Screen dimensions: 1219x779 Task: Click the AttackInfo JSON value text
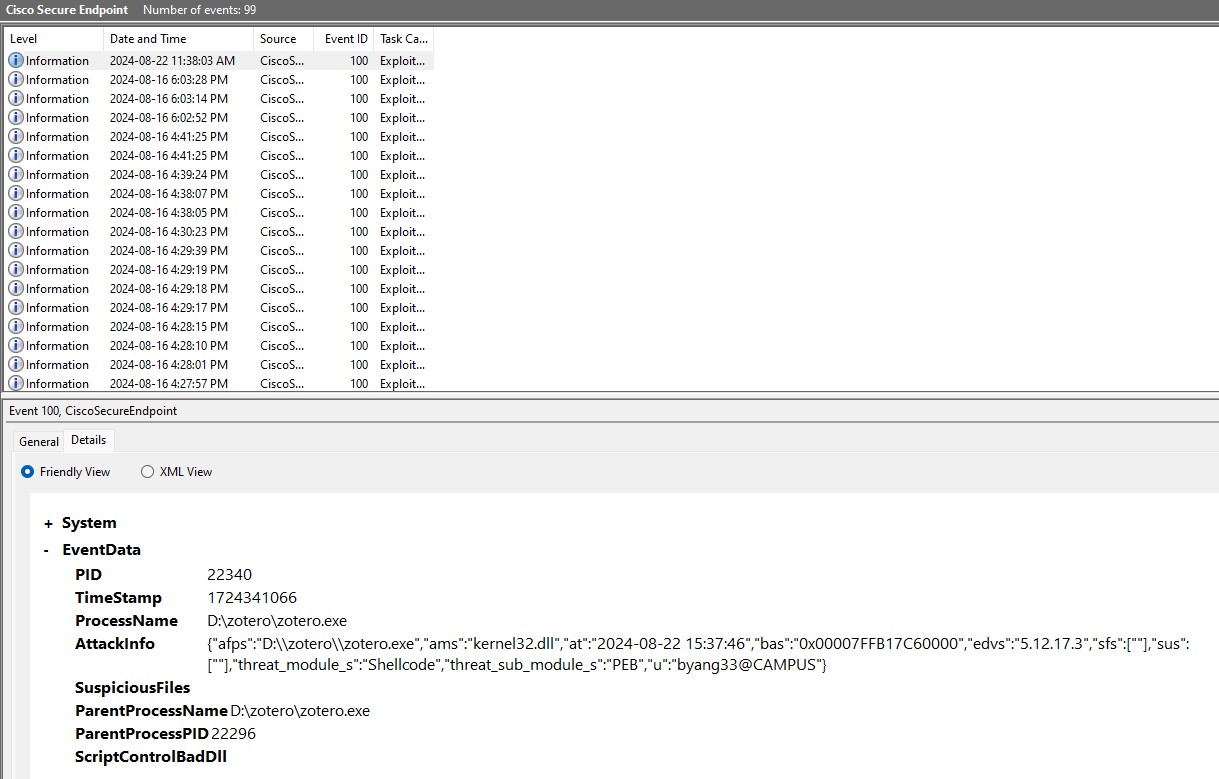point(698,655)
